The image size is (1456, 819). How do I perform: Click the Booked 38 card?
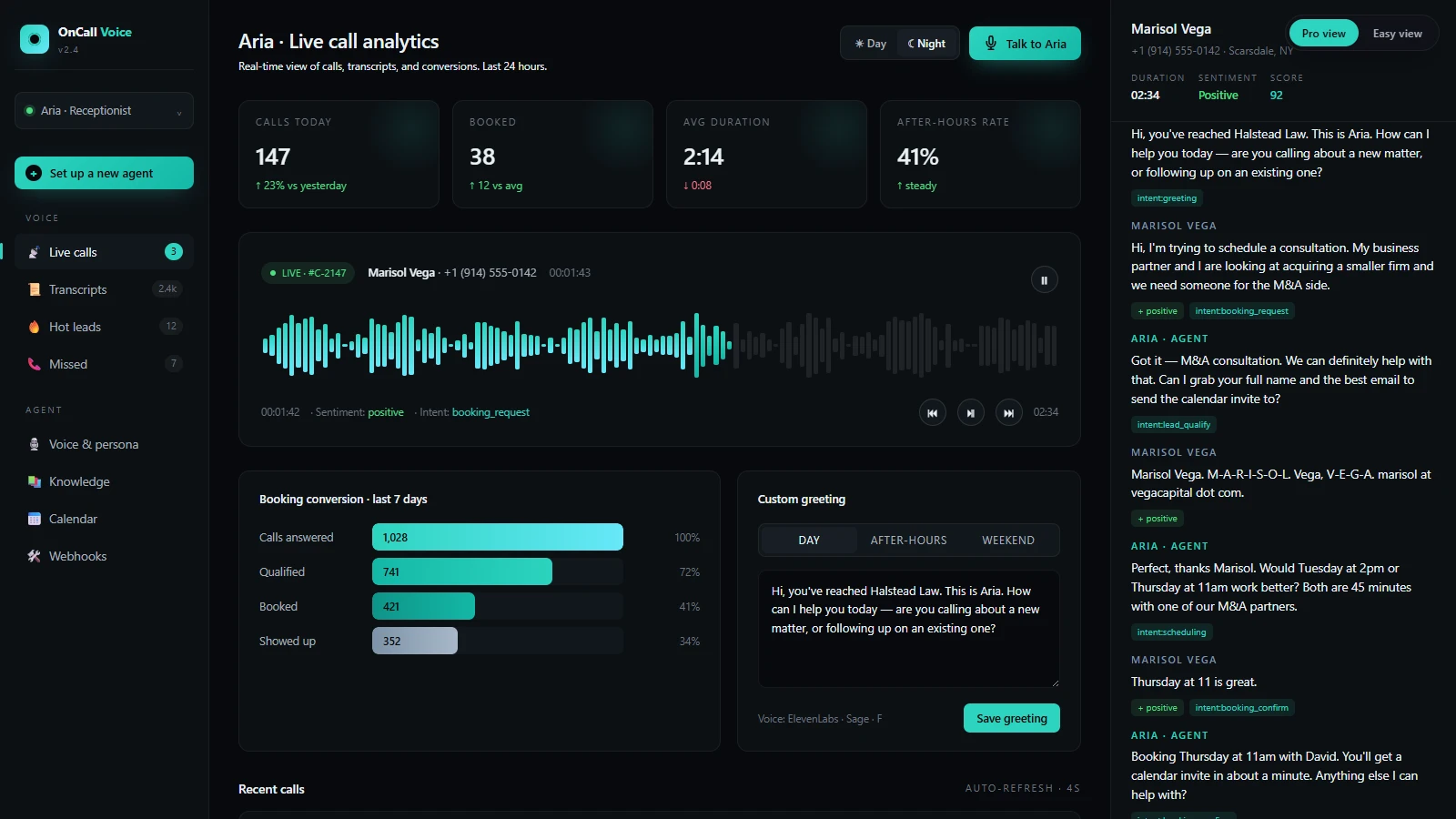552,154
